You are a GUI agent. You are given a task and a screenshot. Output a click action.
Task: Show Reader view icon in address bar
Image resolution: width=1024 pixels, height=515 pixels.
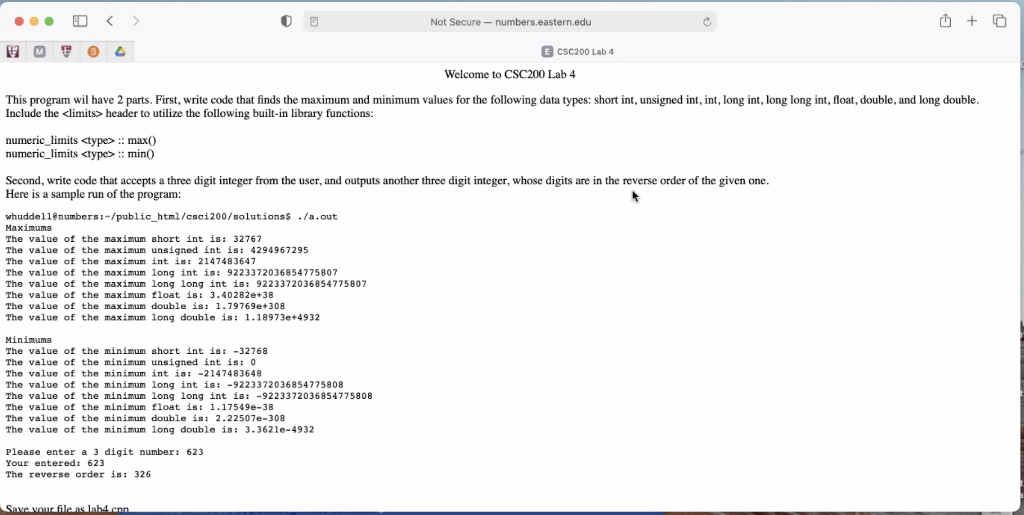pyautogui.click(x=314, y=22)
